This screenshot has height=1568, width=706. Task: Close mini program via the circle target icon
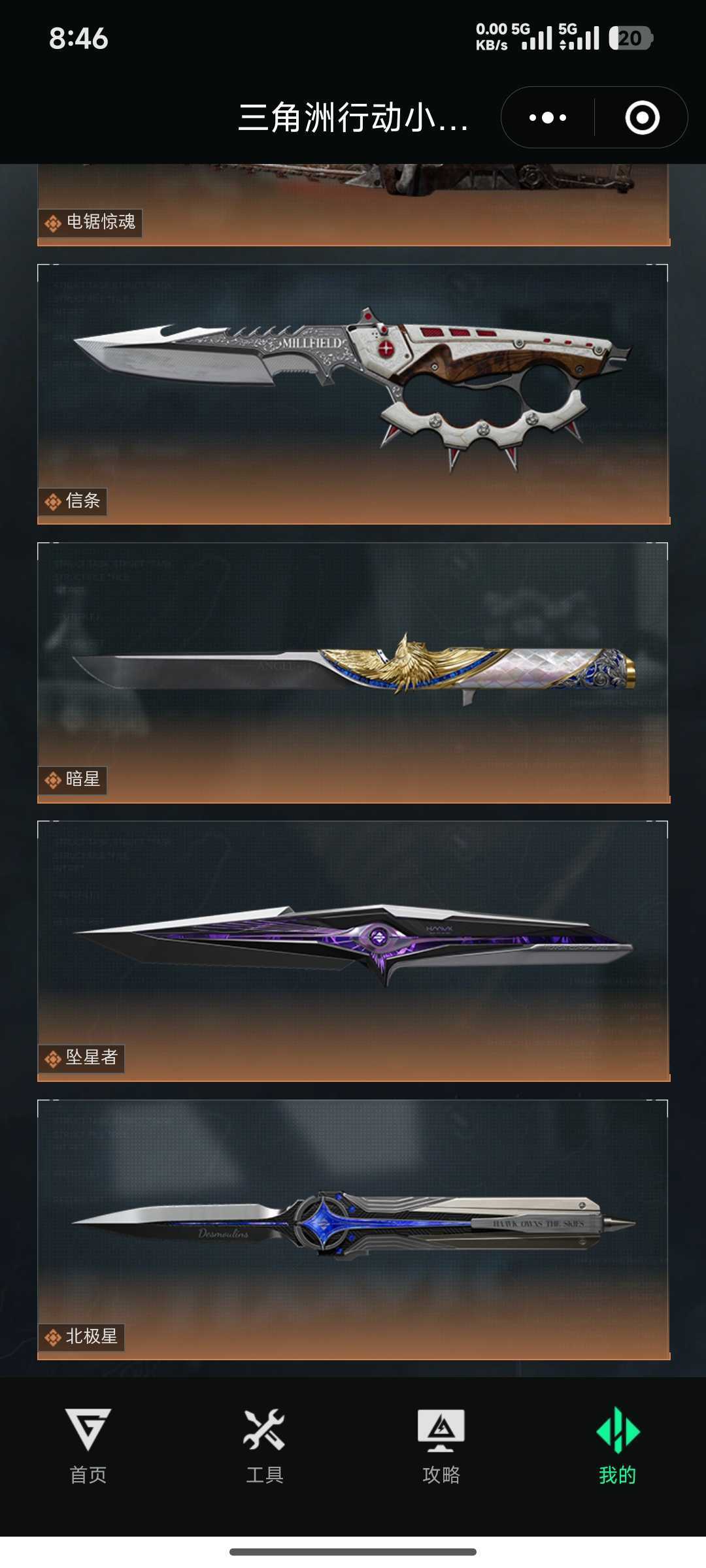click(642, 118)
